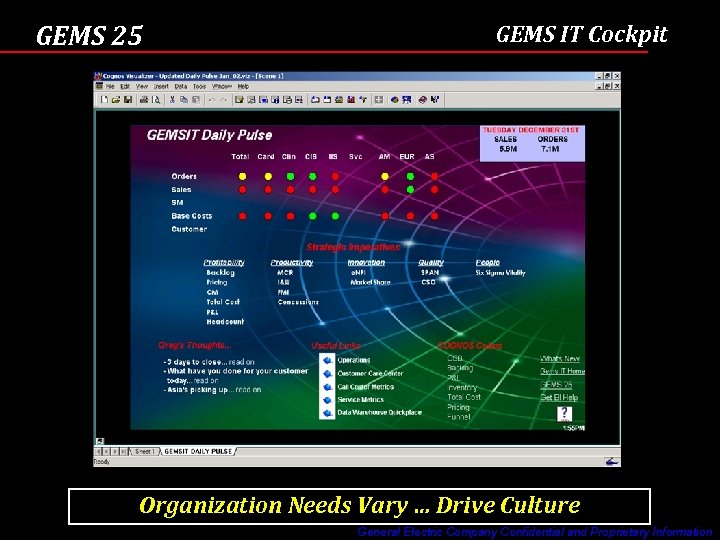Click the Copy toolbar icon
Screen dimensions: 720x540
click(184, 100)
